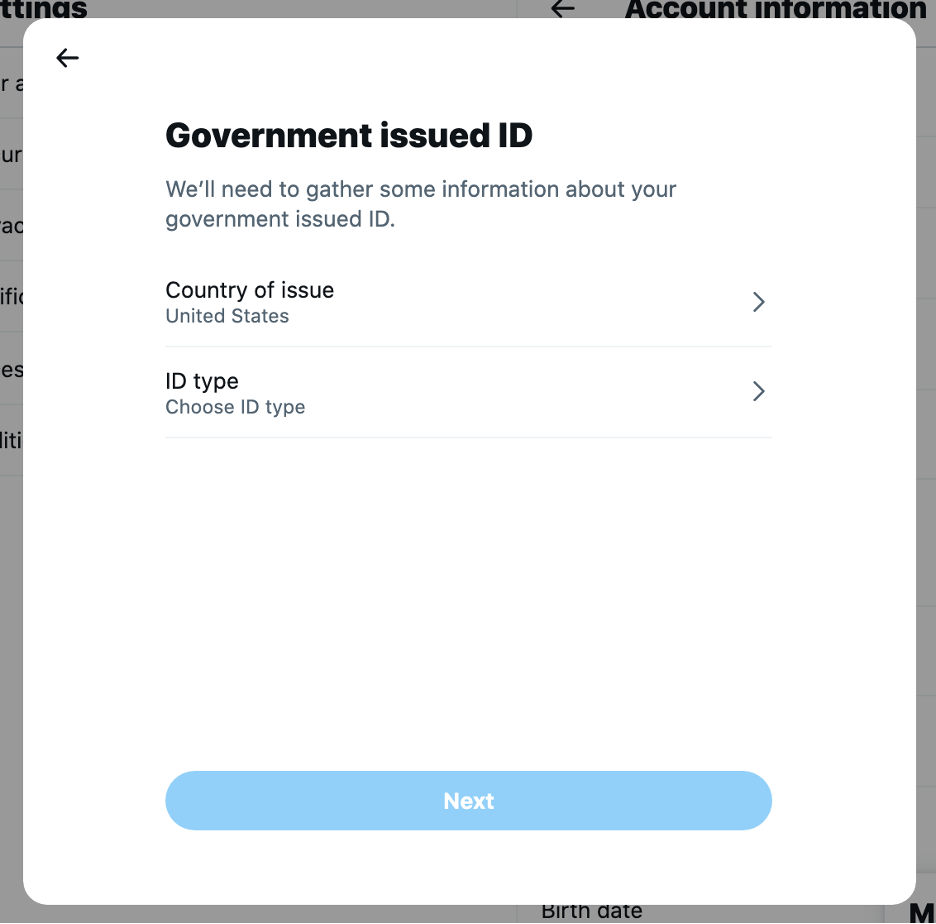Expand Country of issue chevron arrow
This screenshot has height=924, width=936.
[x=758, y=302]
